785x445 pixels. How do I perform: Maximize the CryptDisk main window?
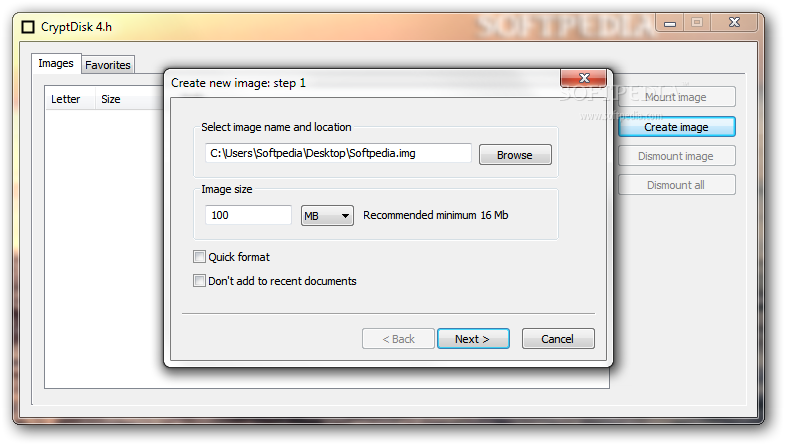tap(697, 23)
